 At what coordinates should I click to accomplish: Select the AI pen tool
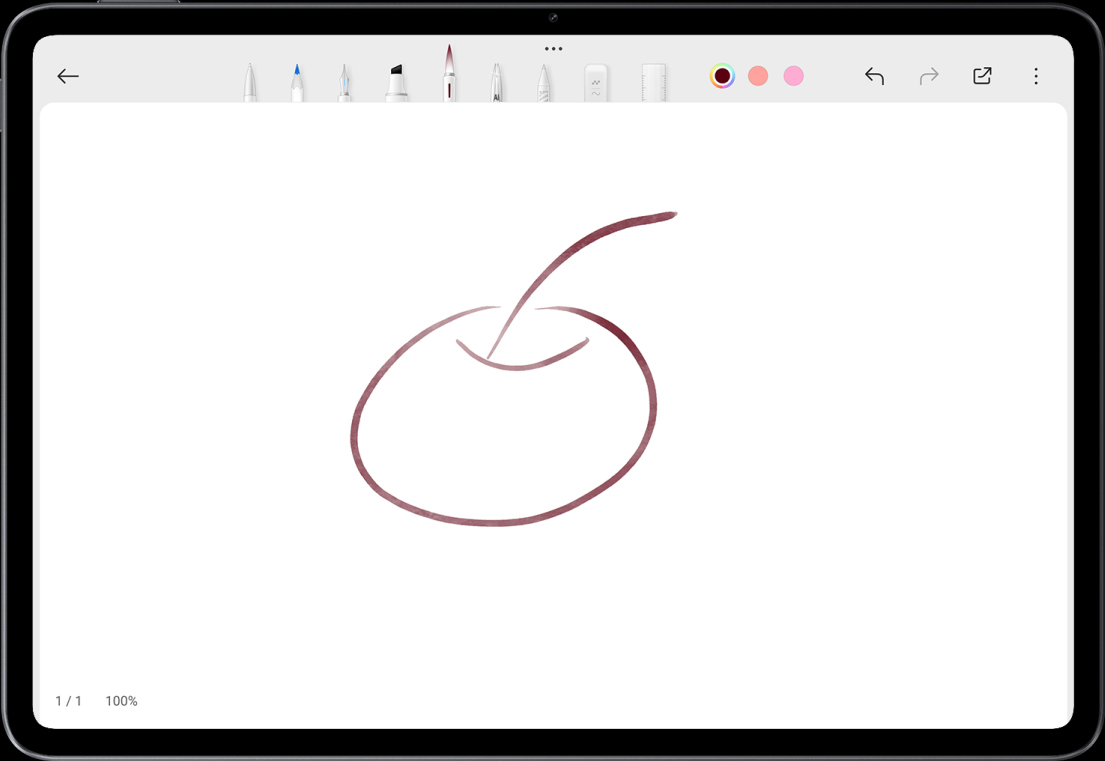tap(497, 83)
